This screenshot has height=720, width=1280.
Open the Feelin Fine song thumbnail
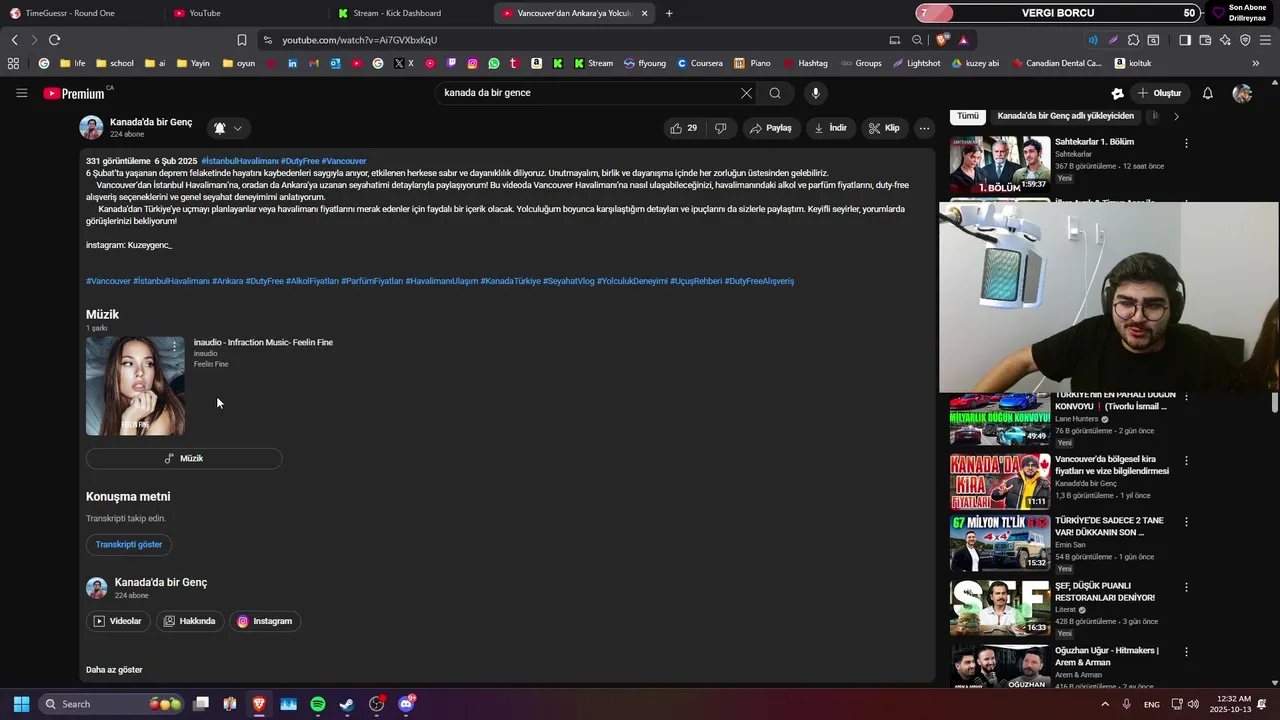135,386
